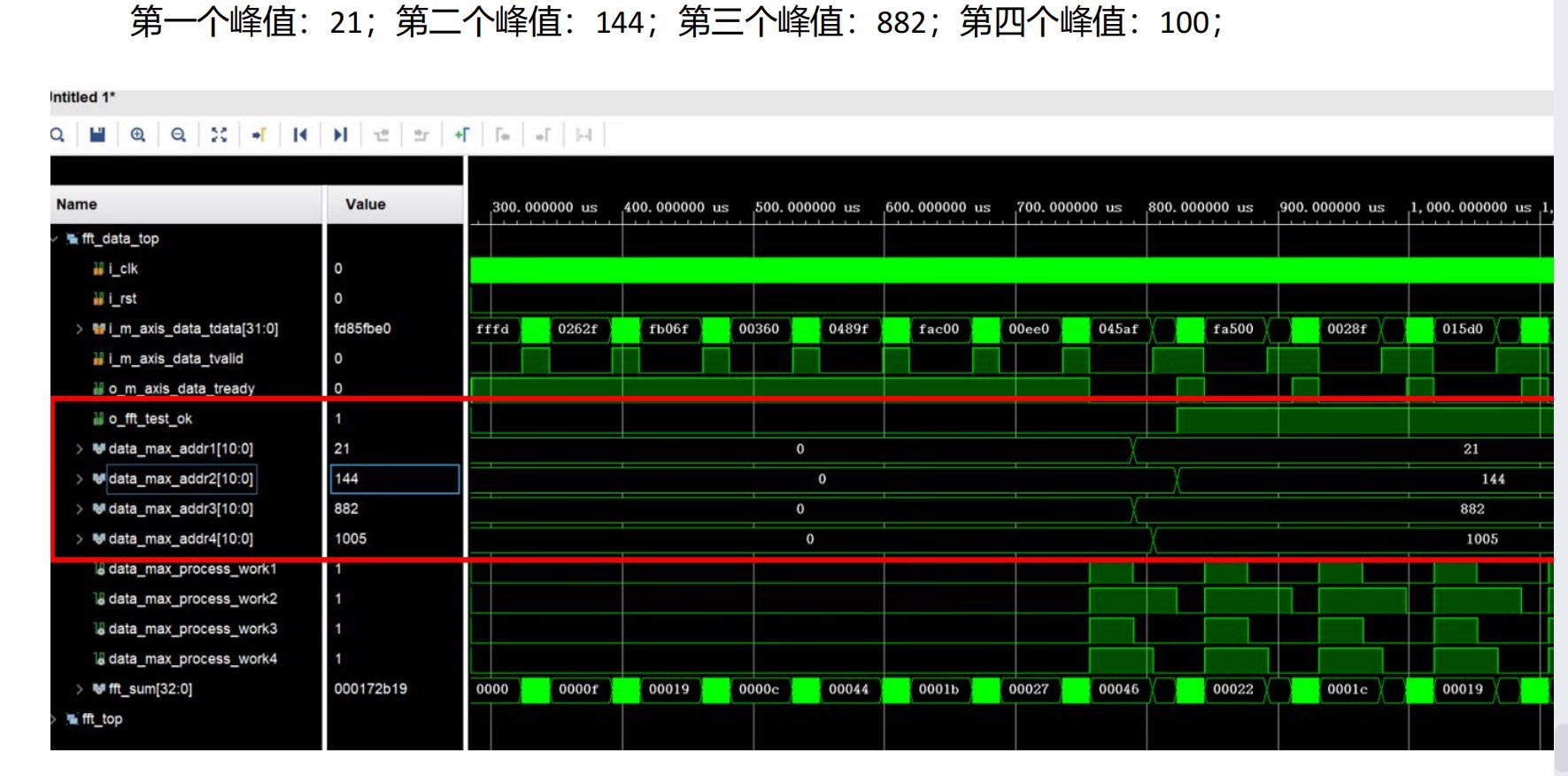Click the Value column header
The image size is (1568, 776).
395,205
